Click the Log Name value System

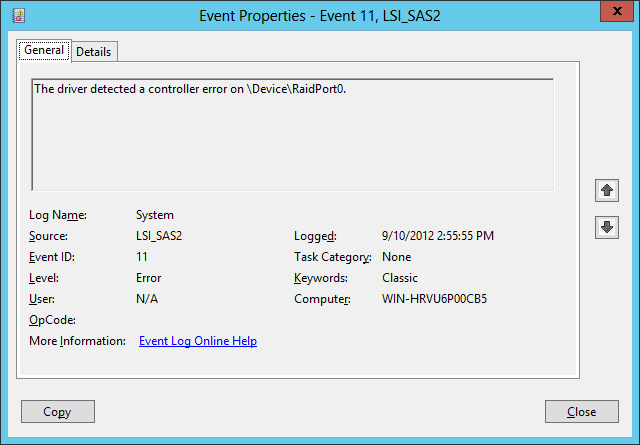[x=155, y=215]
